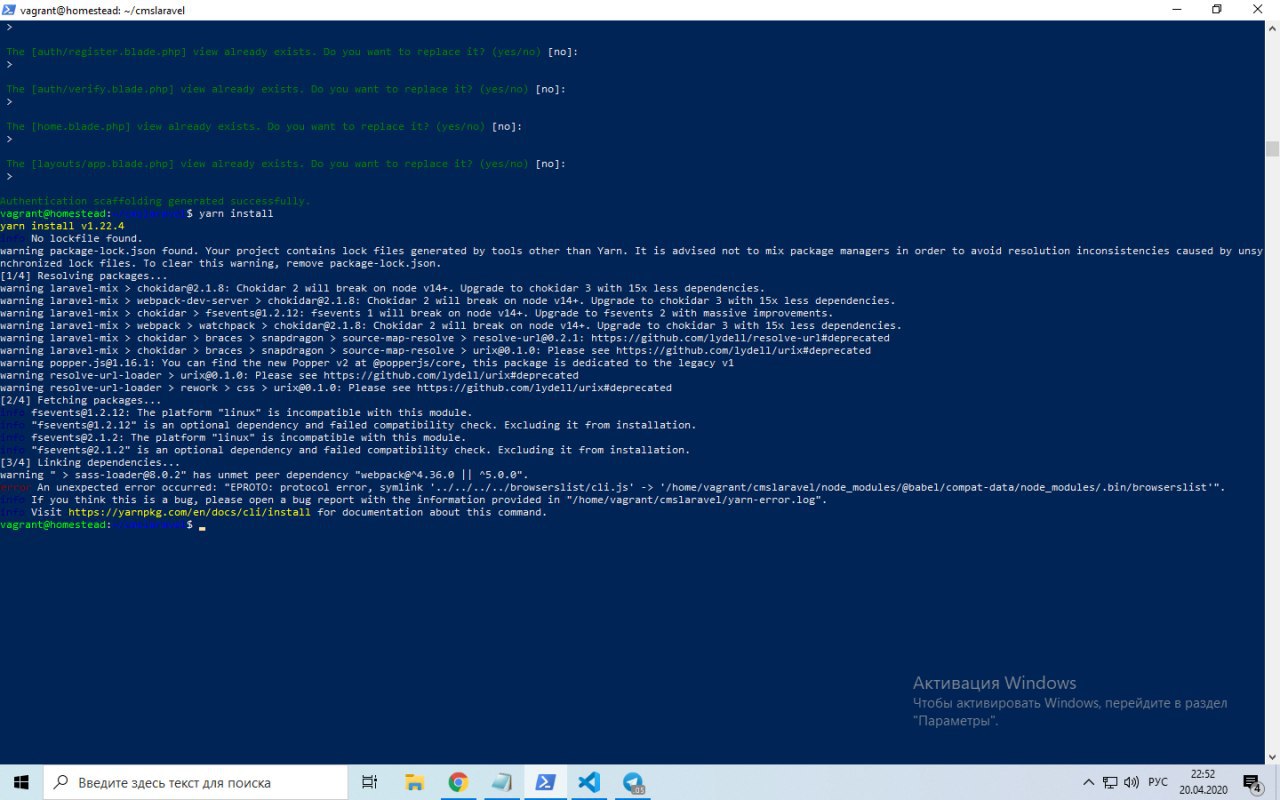Screen dimensions: 1280x800
Task: Click the EPROTO protocol error line
Action: (x=613, y=488)
